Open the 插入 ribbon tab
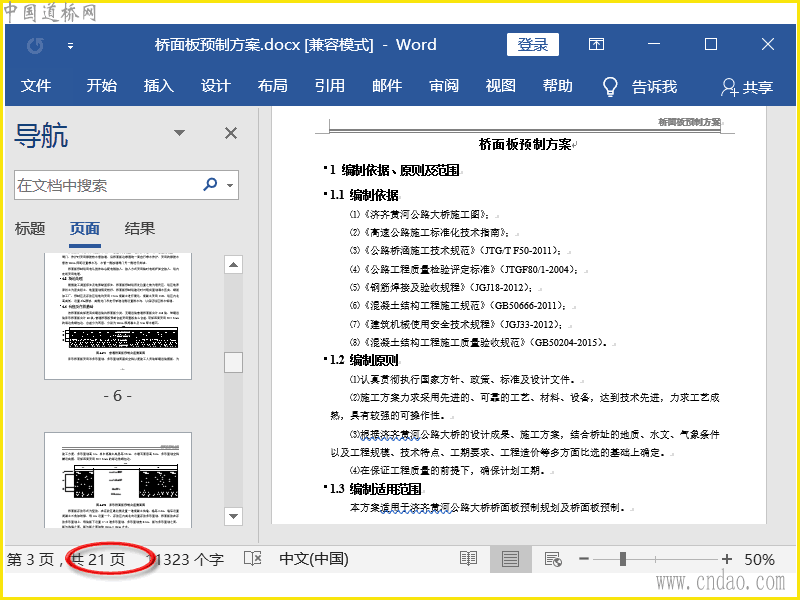Image resolution: width=800 pixels, height=600 pixels. pos(158,86)
